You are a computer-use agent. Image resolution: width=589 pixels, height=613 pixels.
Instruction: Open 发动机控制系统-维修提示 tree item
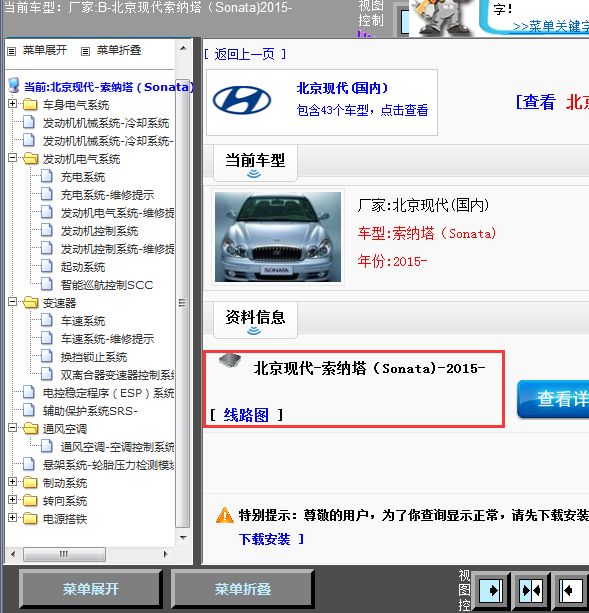pyautogui.click(x=117, y=249)
